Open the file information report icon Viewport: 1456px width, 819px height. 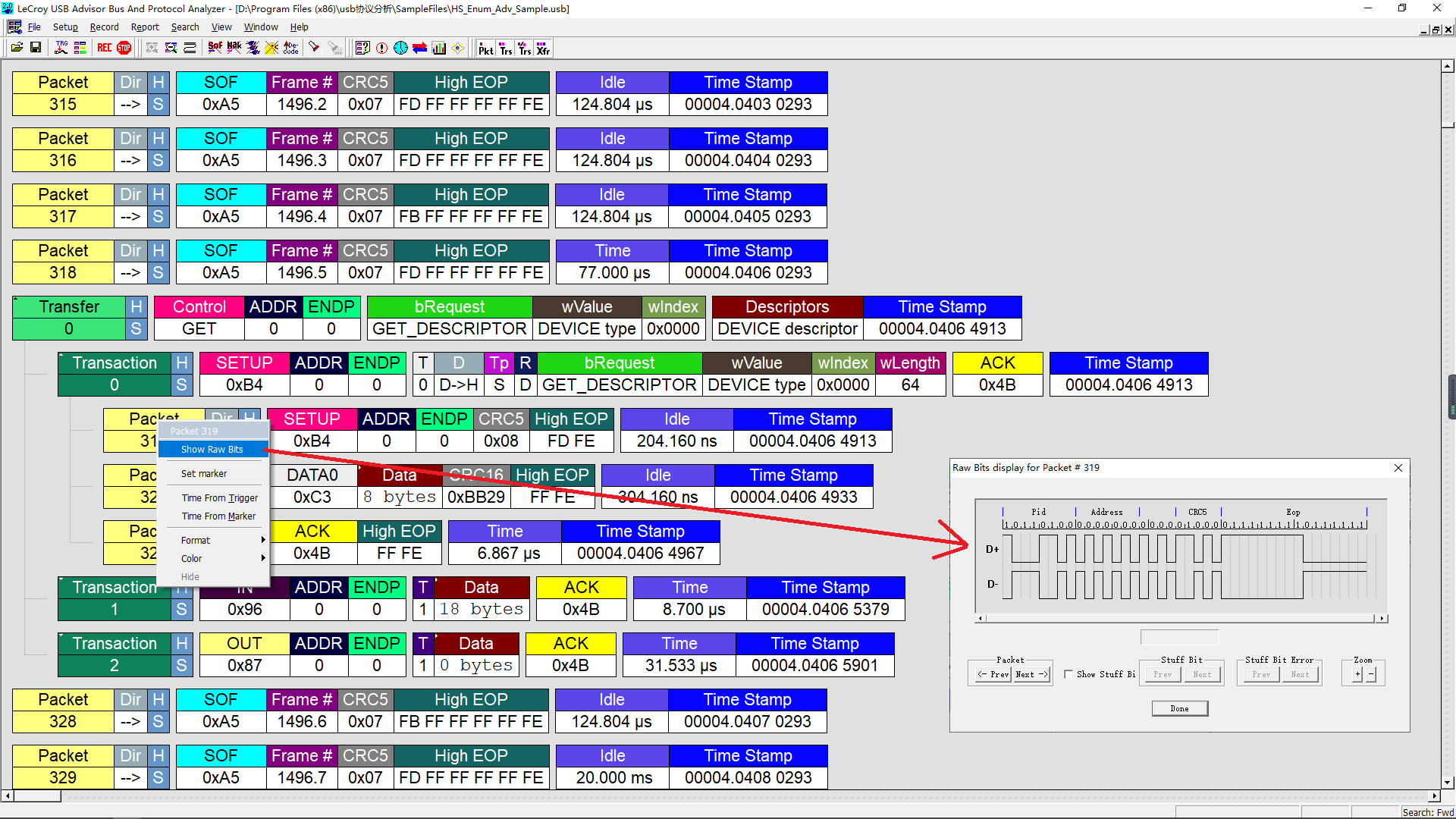(362, 49)
